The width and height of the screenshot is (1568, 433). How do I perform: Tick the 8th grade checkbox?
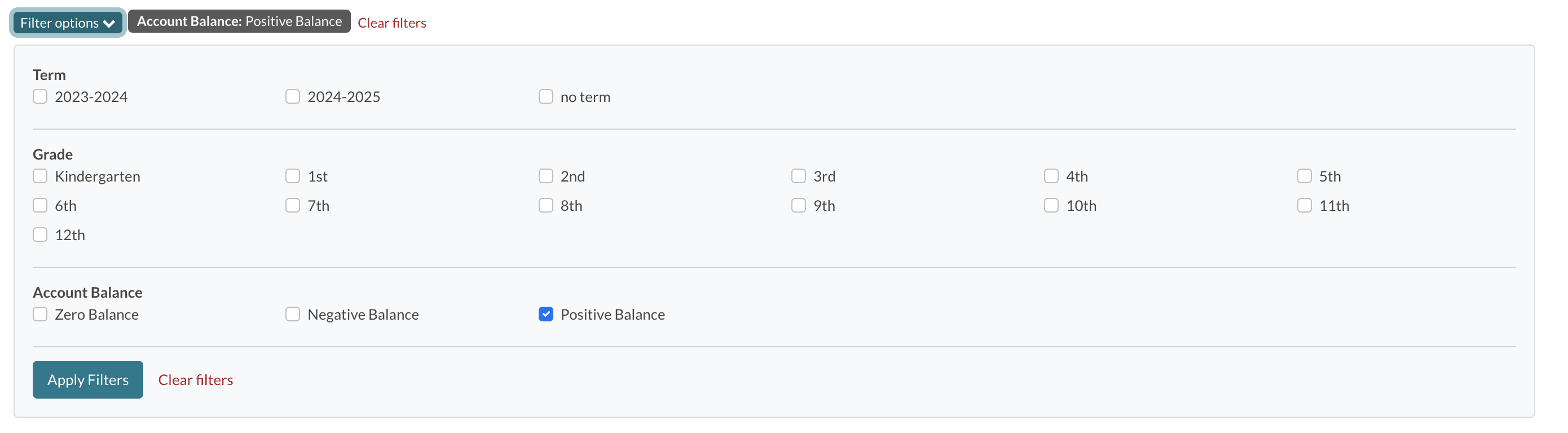(546, 206)
